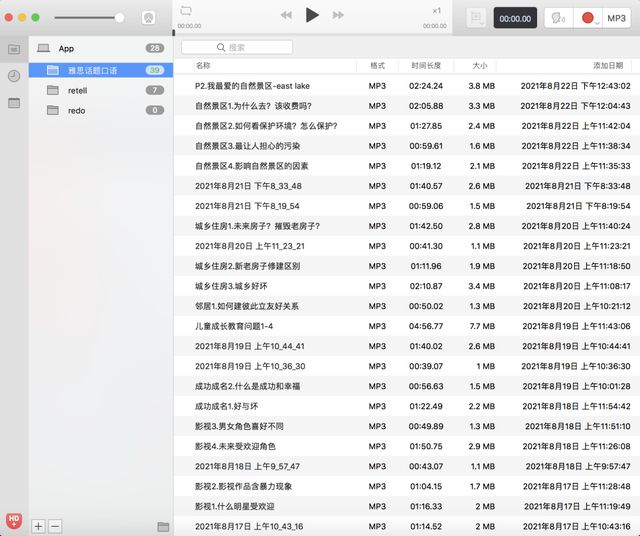Viewport: 640px width, 536px height.
Task: Select recording P2.我最爱的自然景区-east lake
Action: (407, 86)
